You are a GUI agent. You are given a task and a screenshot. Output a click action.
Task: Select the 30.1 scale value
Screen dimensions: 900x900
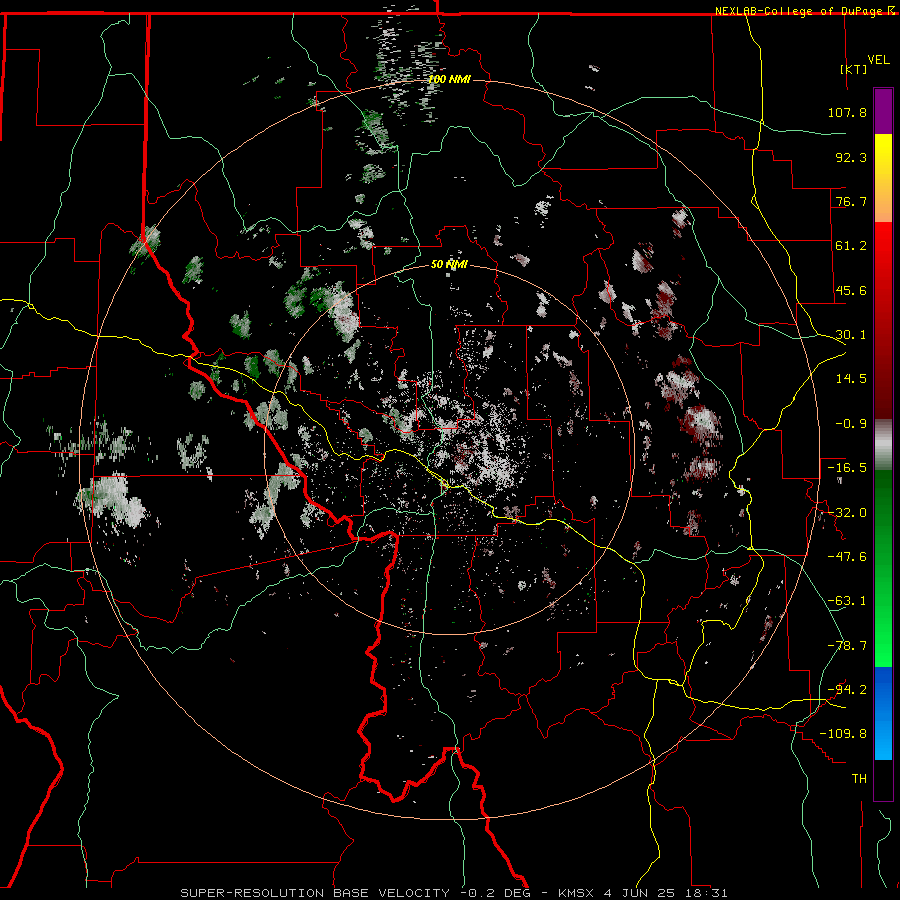(851, 335)
